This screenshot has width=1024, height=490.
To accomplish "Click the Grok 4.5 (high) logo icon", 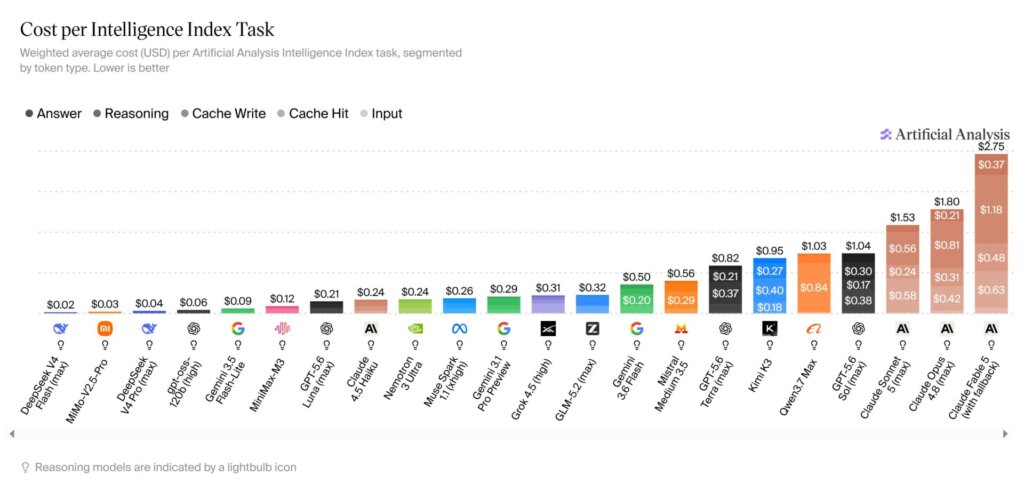I will pos(548,329).
